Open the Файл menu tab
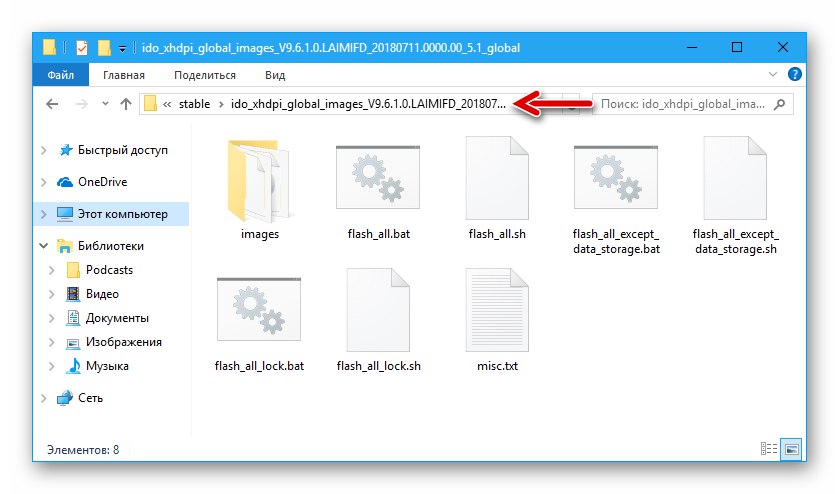Image resolution: width=839 pixels, height=494 pixels. [x=60, y=75]
